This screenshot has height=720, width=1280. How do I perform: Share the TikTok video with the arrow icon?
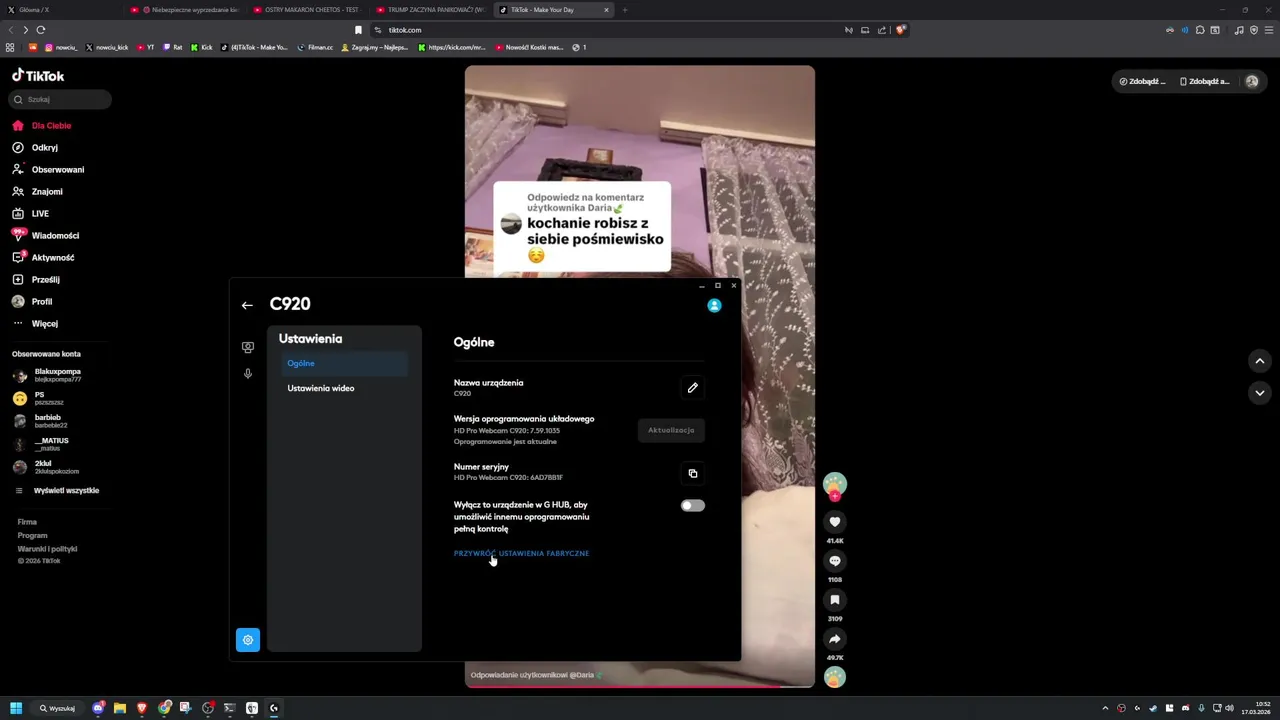point(835,639)
